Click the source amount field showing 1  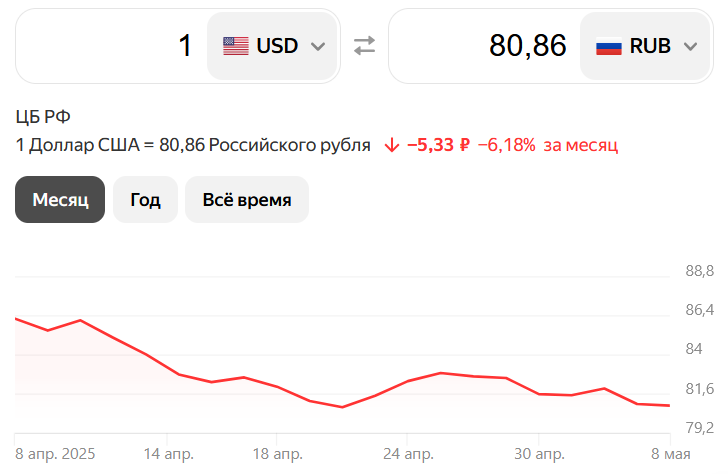tap(110, 46)
